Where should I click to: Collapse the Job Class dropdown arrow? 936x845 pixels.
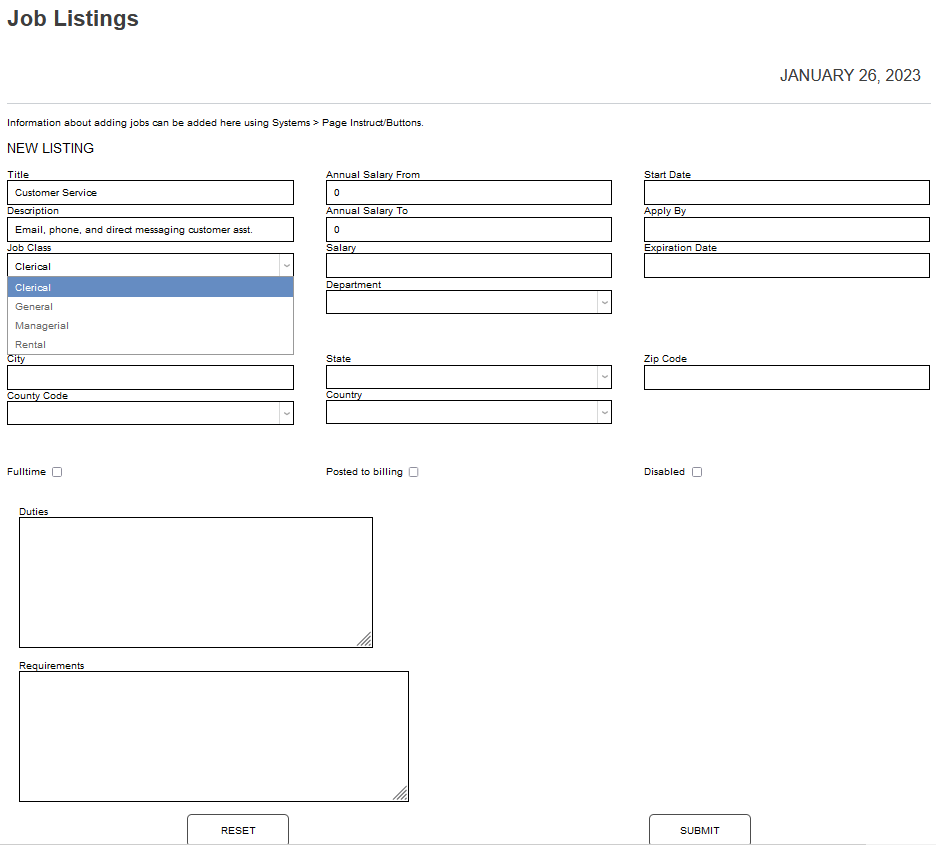(286, 266)
